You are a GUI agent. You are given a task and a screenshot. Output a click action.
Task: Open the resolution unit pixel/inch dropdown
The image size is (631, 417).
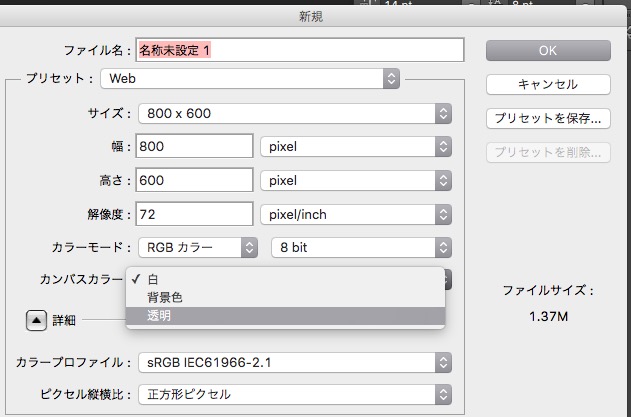[355, 214]
